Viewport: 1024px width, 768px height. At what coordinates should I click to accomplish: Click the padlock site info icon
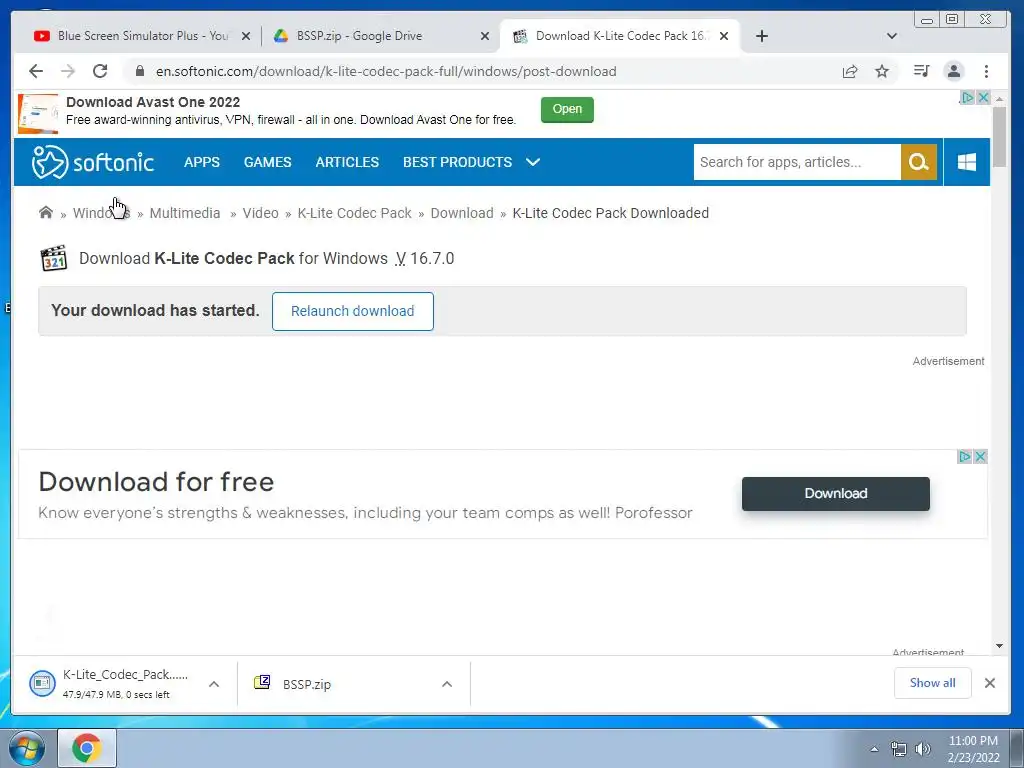pyautogui.click(x=139, y=71)
